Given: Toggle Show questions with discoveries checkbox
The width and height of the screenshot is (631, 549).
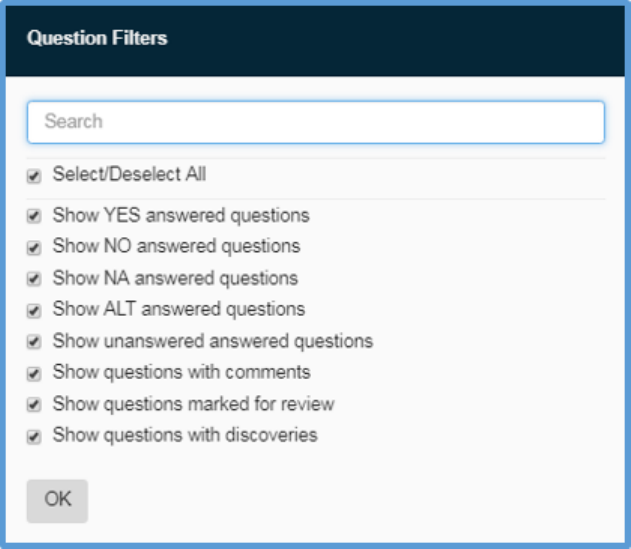Looking at the screenshot, I should [x=34, y=437].
